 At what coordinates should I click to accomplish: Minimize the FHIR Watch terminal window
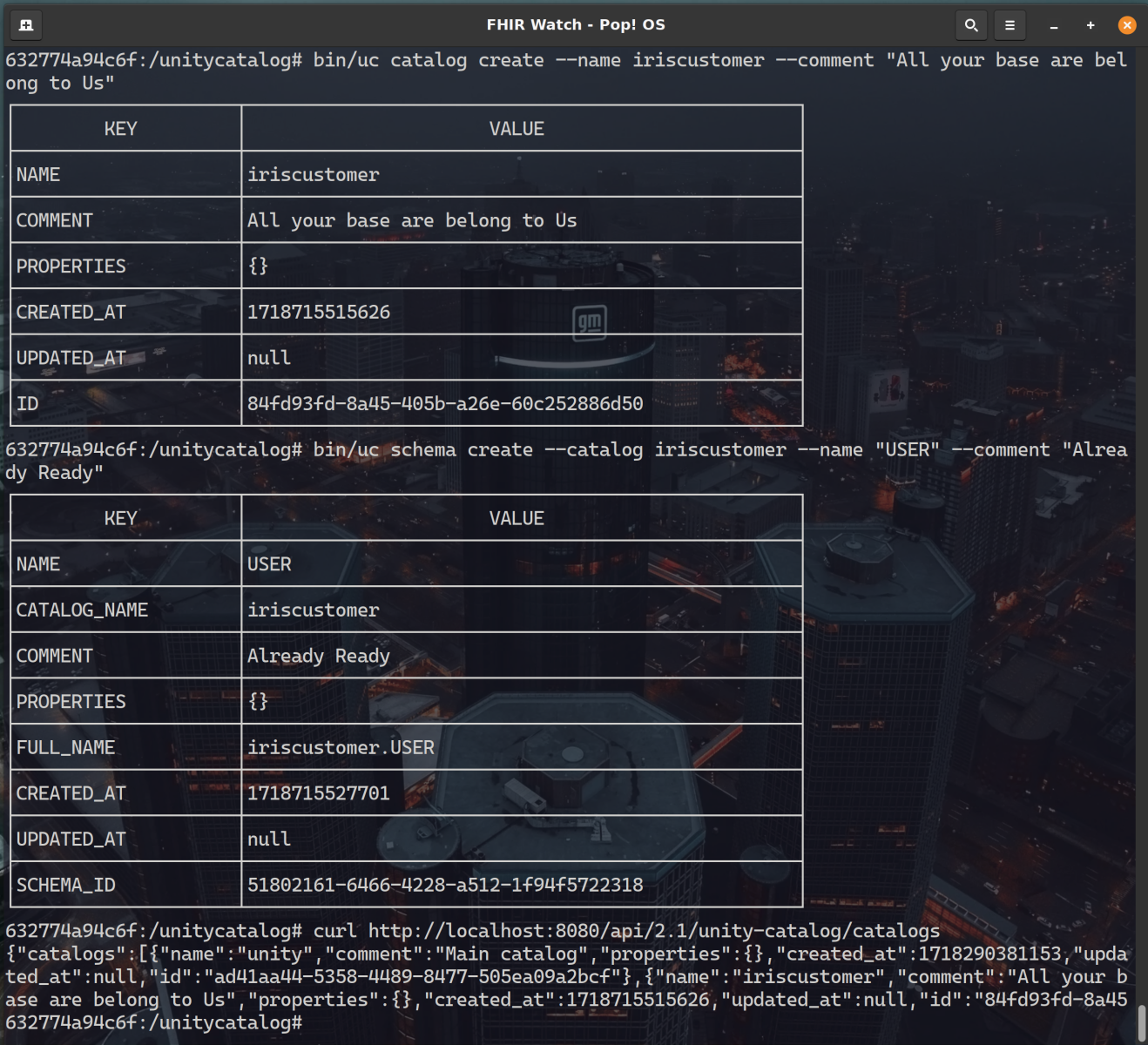[1054, 25]
